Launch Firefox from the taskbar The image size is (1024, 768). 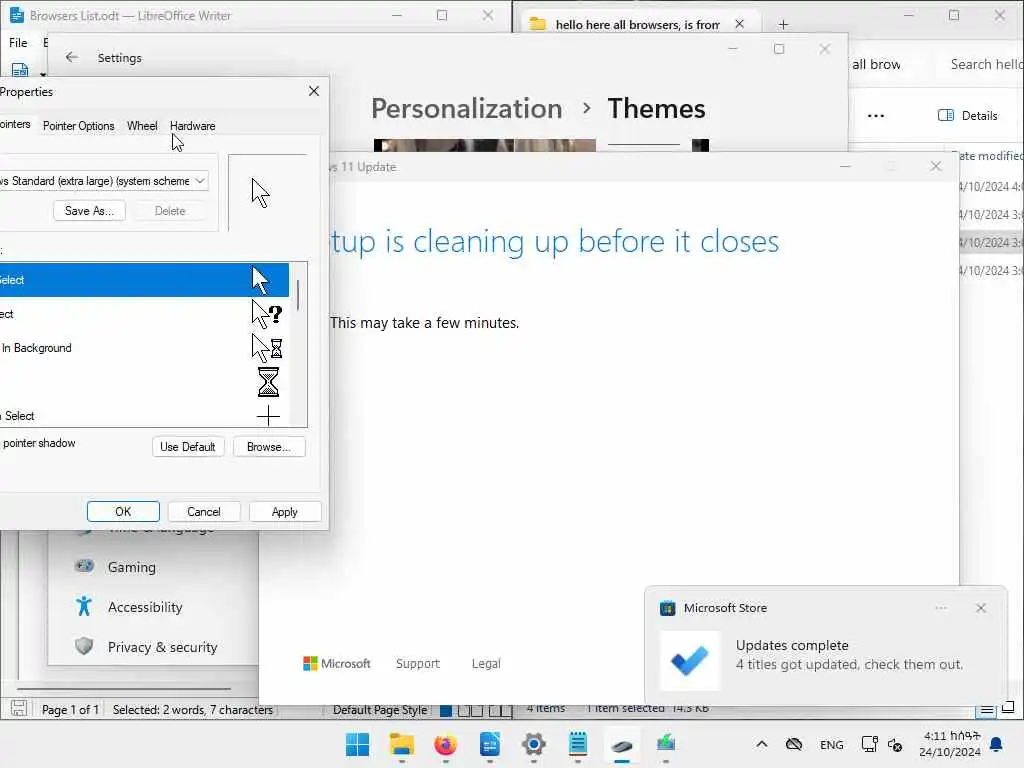(445, 744)
